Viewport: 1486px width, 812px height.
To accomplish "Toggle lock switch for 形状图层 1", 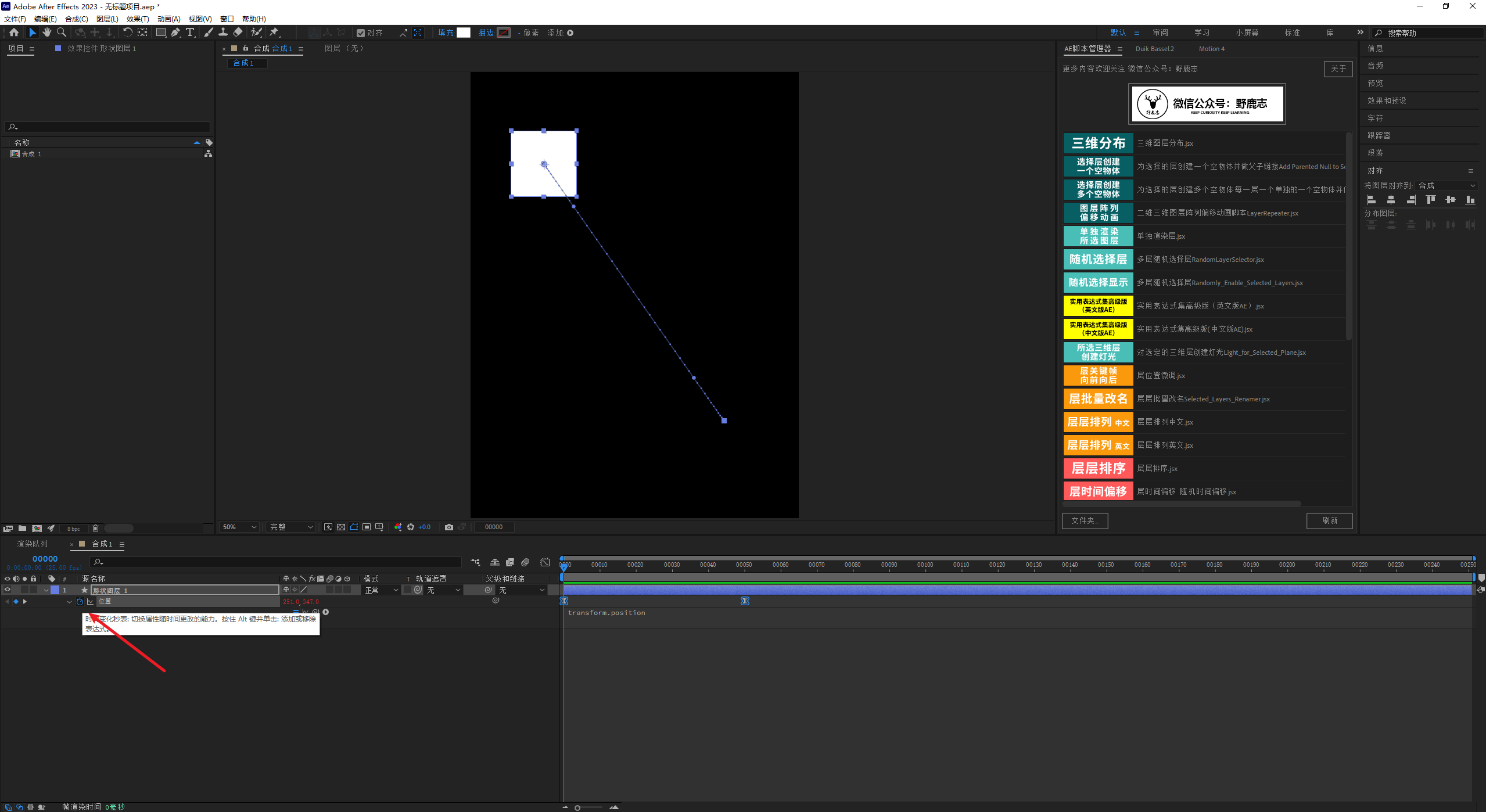I will coord(34,590).
